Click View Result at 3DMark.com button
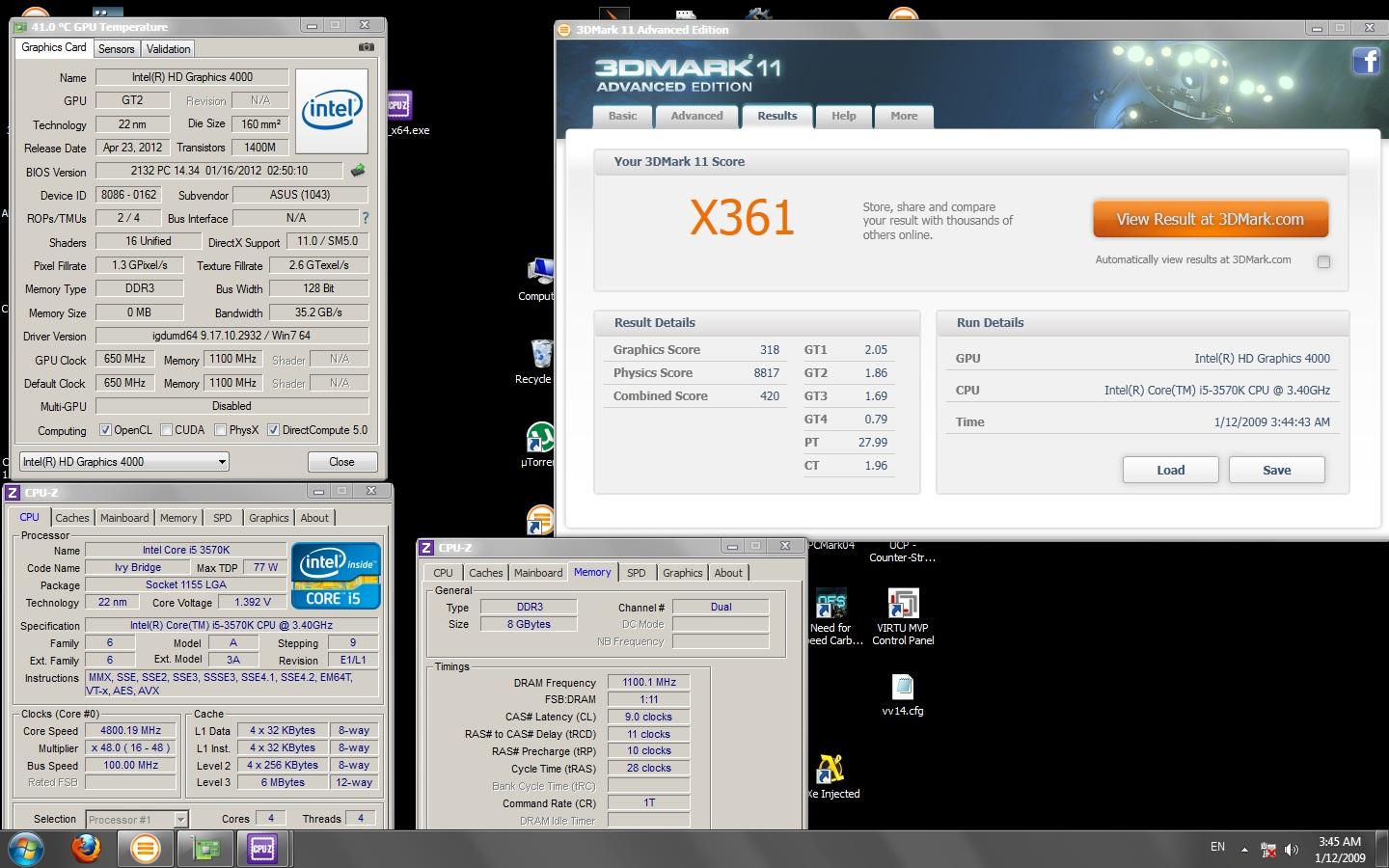1389x868 pixels. [x=1210, y=219]
